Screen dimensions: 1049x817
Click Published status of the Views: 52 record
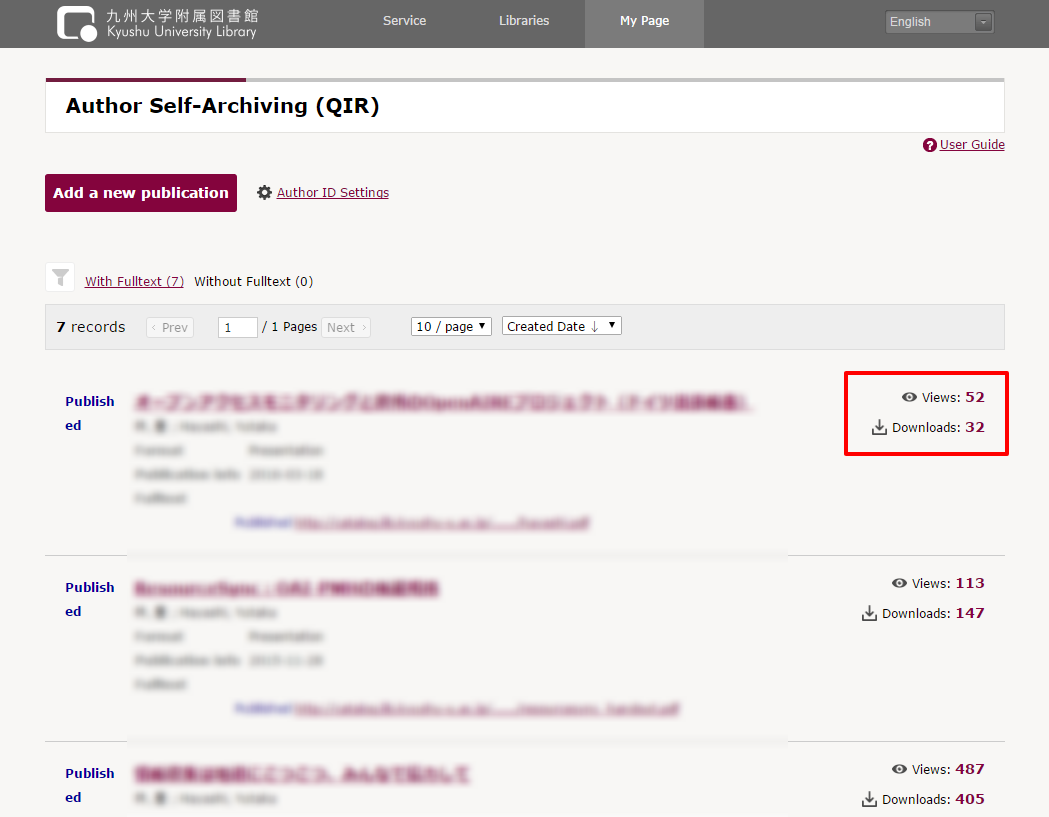(x=90, y=413)
